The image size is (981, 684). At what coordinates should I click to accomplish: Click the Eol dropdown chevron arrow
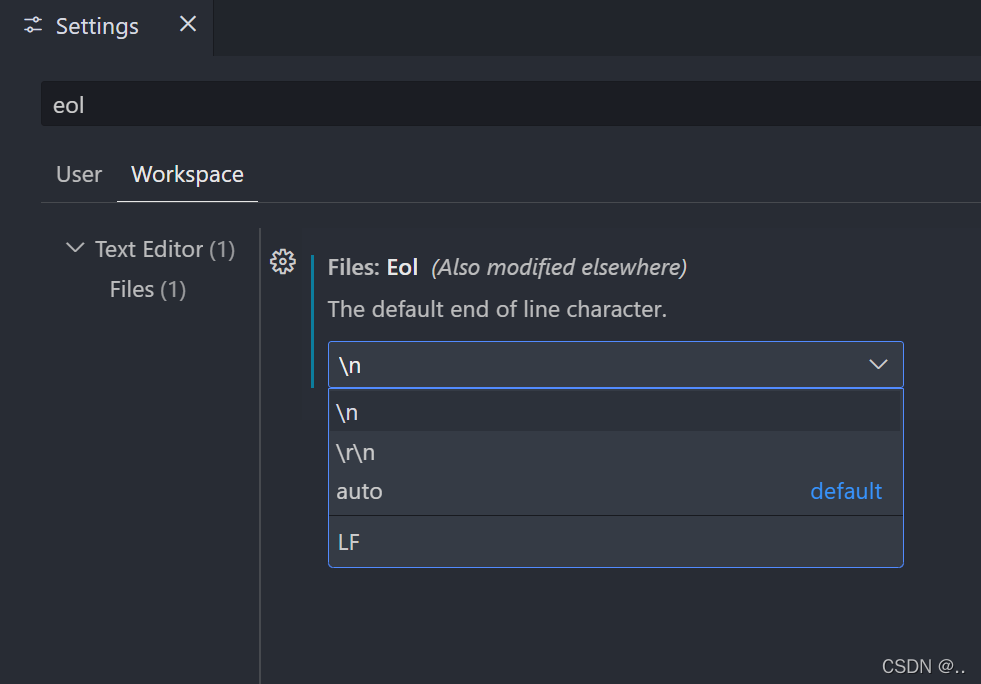pyautogui.click(x=878, y=365)
